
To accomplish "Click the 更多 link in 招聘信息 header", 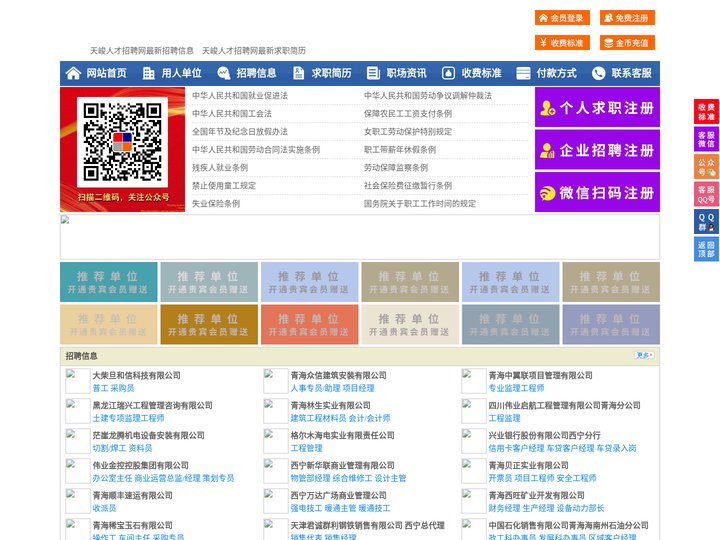I will pos(644,355).
